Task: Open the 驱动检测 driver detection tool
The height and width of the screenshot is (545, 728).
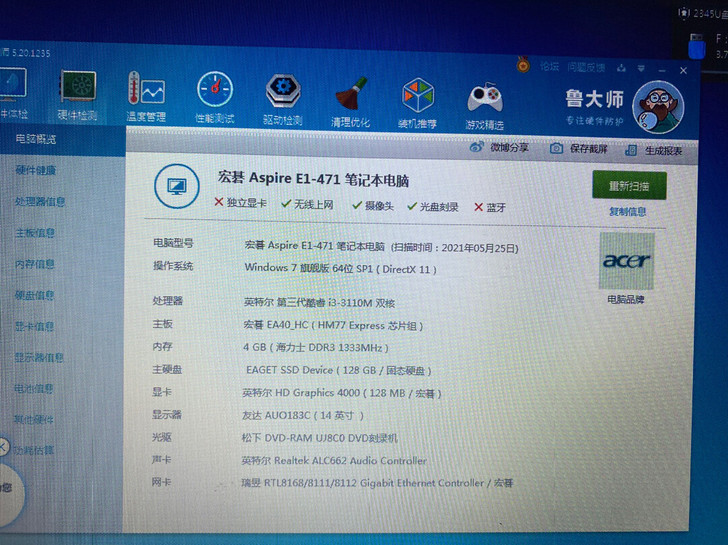Action: point(283,100)
